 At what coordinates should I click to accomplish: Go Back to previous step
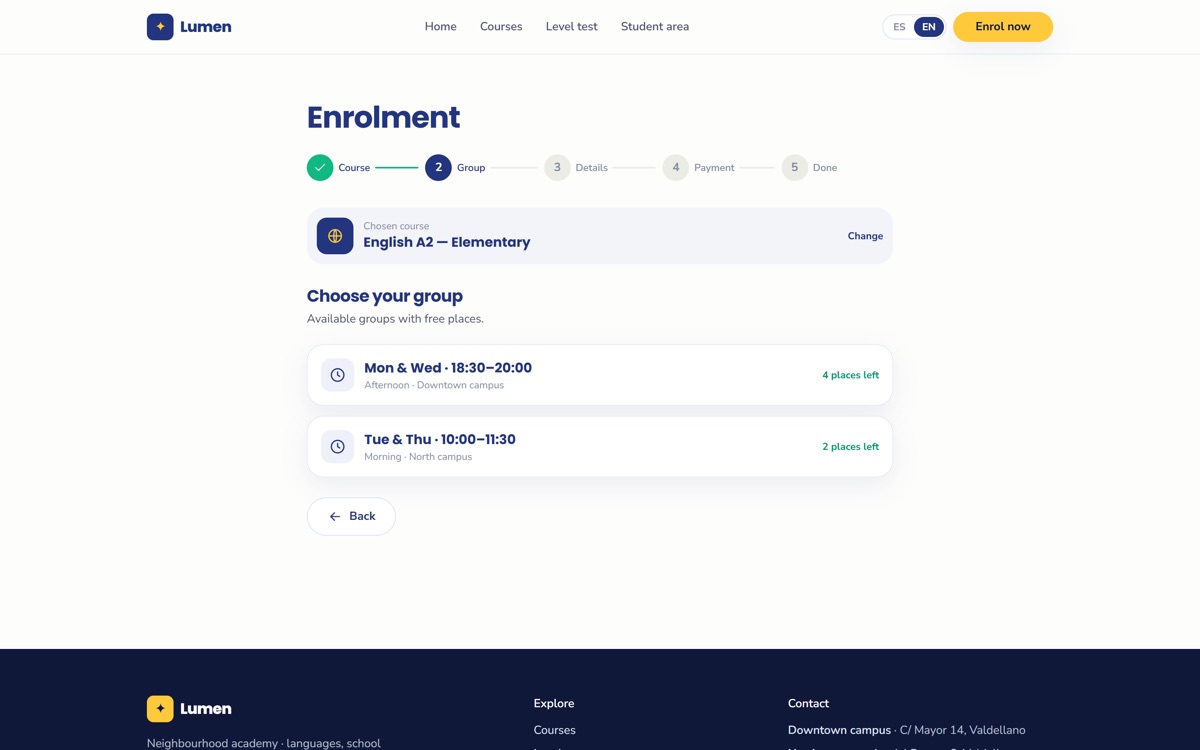pos(351,517)
